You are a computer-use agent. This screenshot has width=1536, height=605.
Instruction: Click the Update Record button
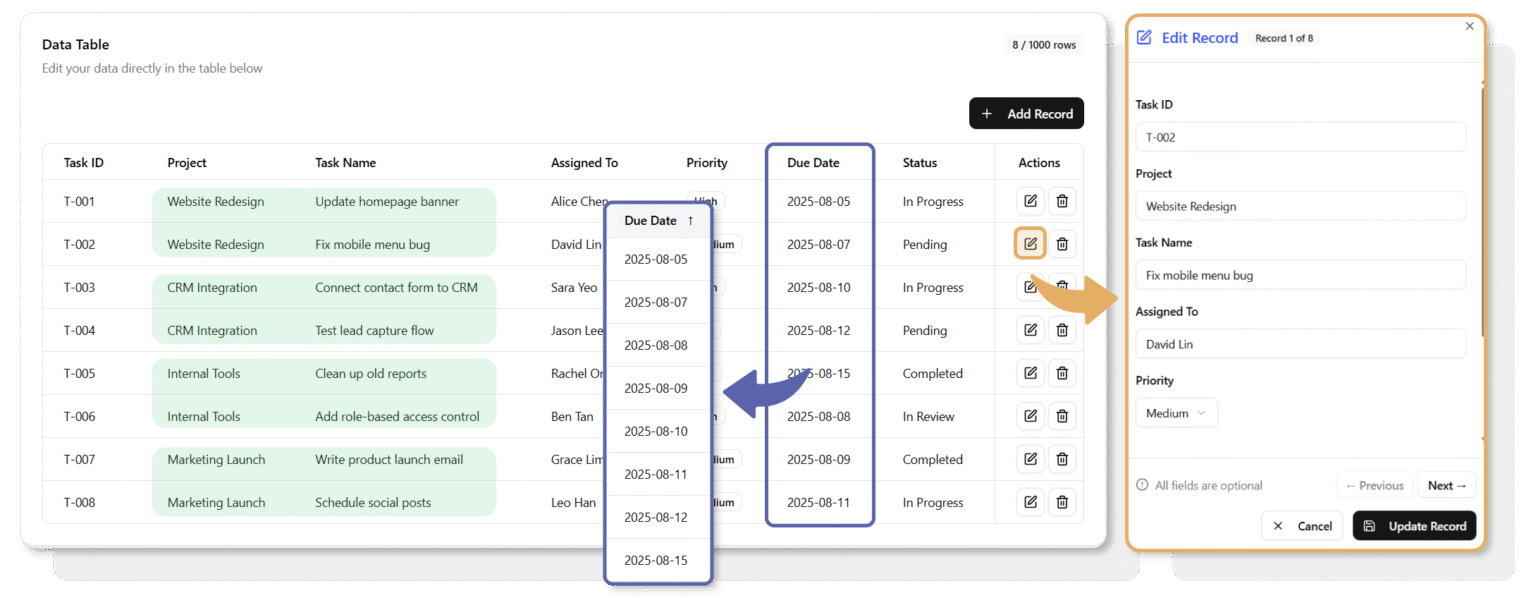pos(1414,526)
